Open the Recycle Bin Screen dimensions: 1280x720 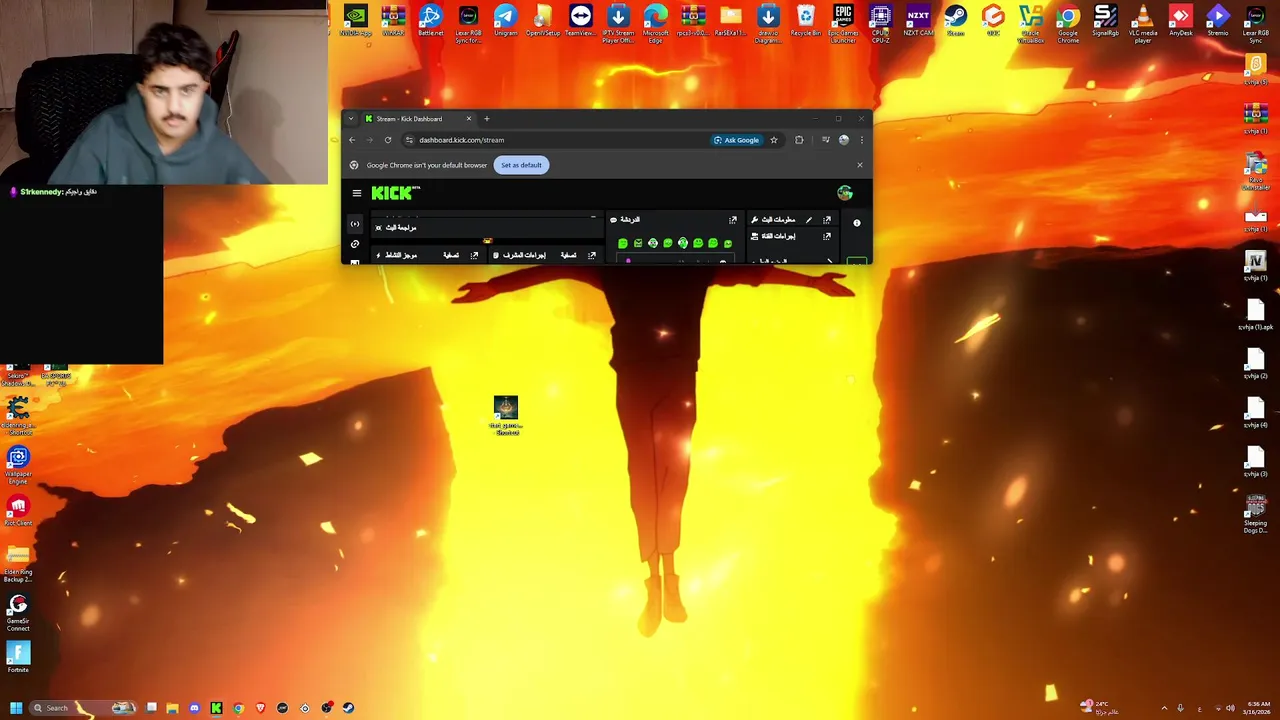coord(805,22)
